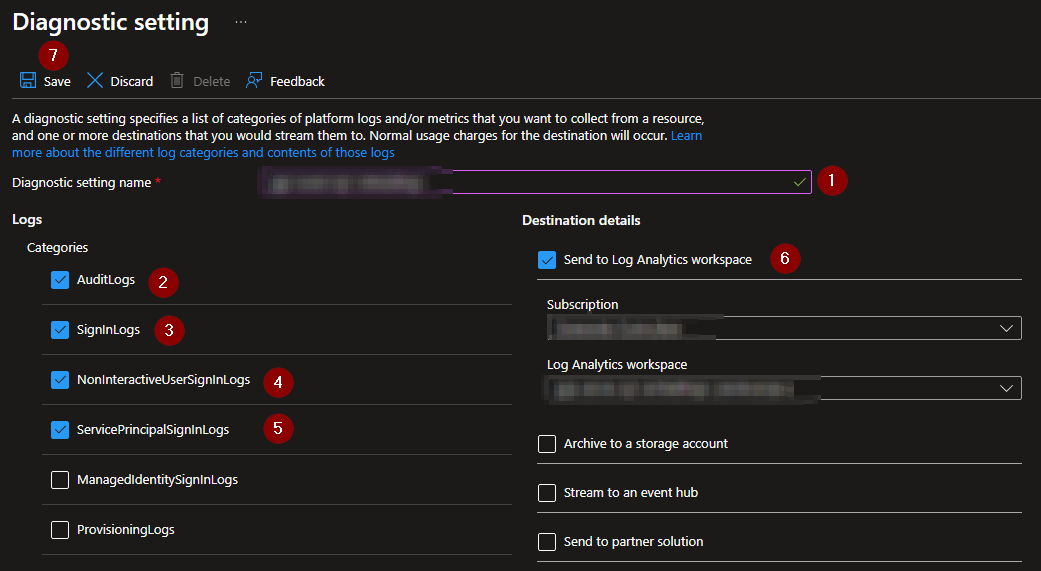Click the Feedback person icon
This screenshot has height=571, width=1041.
tap(254, 81)
